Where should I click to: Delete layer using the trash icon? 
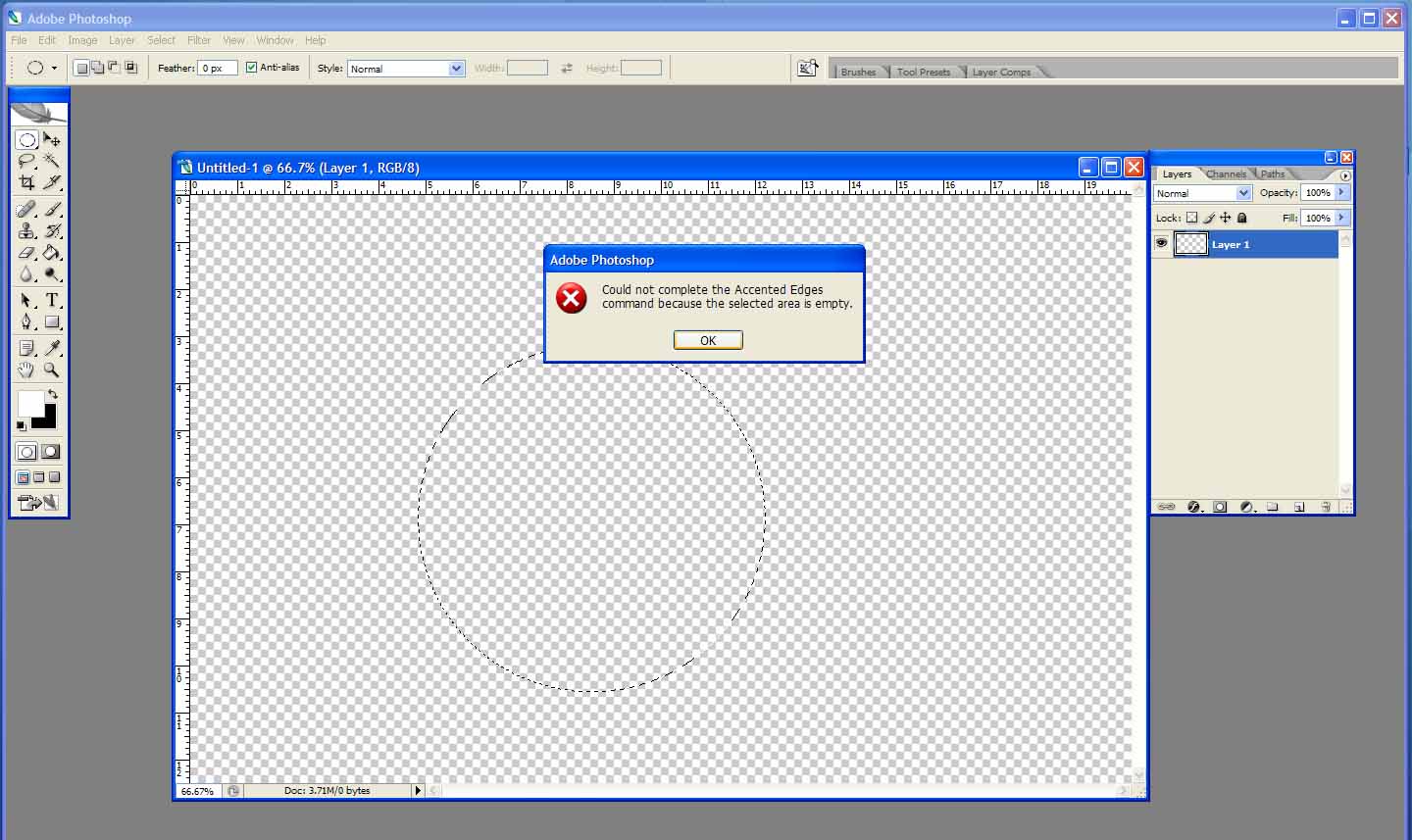1325,507
